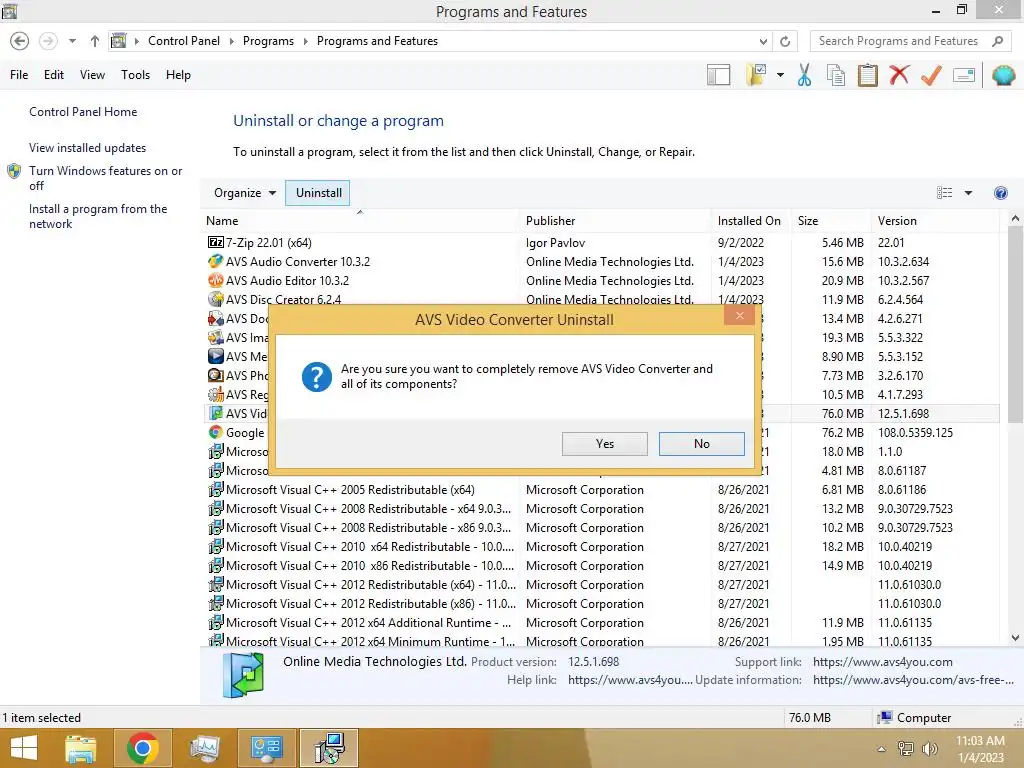This screenshot has height=768, width=1024.
Task: Sort by the Version column header
Action: click(x=935, y=221)
